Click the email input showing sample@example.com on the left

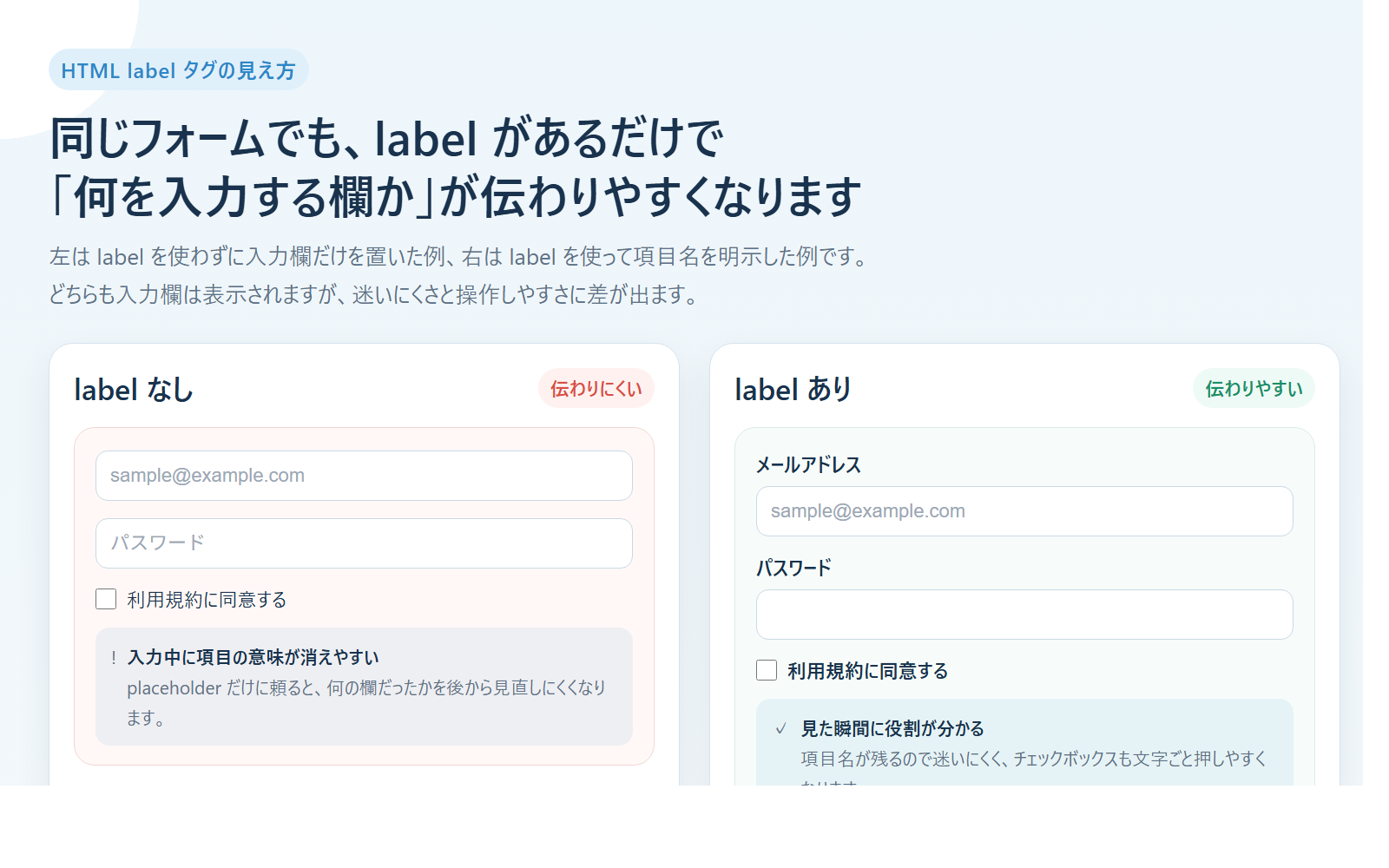(364, 476)
